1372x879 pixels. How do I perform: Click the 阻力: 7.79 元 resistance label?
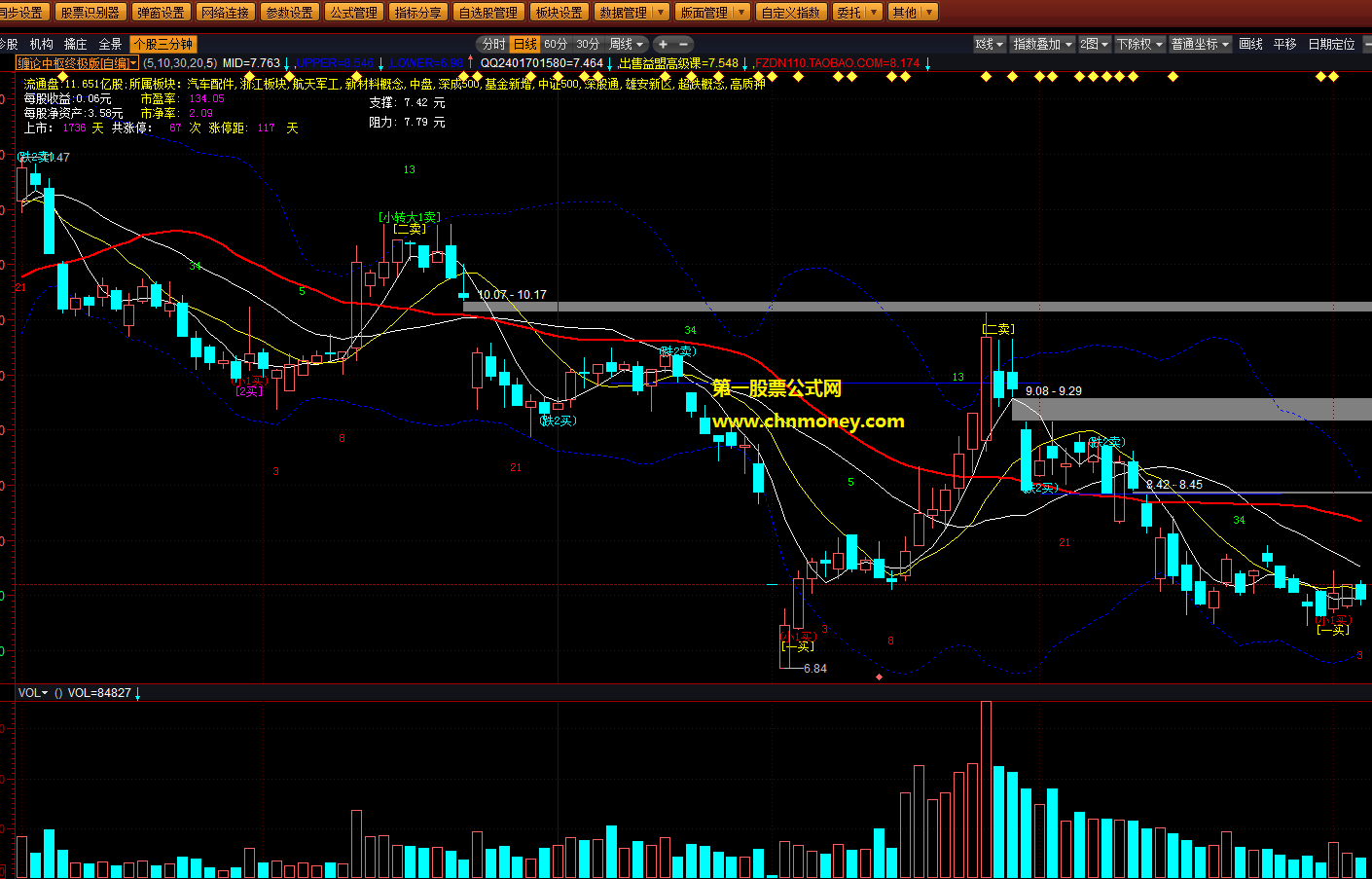(407, 123)
